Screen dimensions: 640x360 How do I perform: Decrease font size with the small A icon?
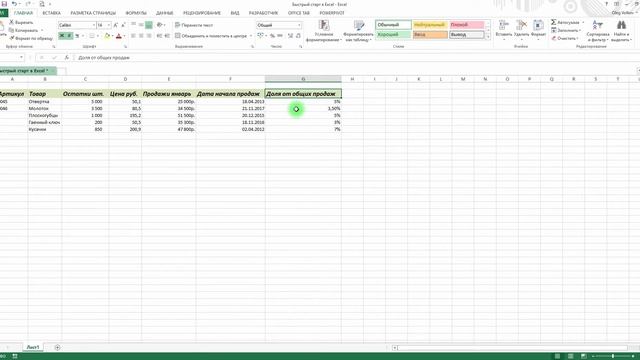click(x=123, y=25)
